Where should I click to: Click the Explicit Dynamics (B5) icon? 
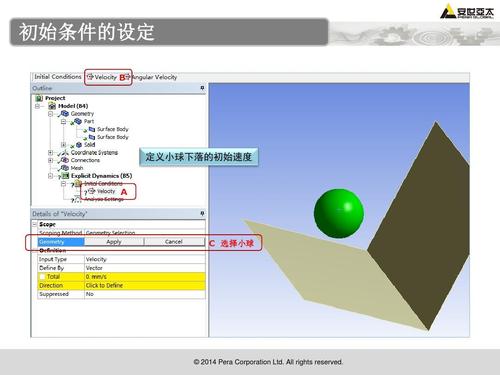(65, 176)
